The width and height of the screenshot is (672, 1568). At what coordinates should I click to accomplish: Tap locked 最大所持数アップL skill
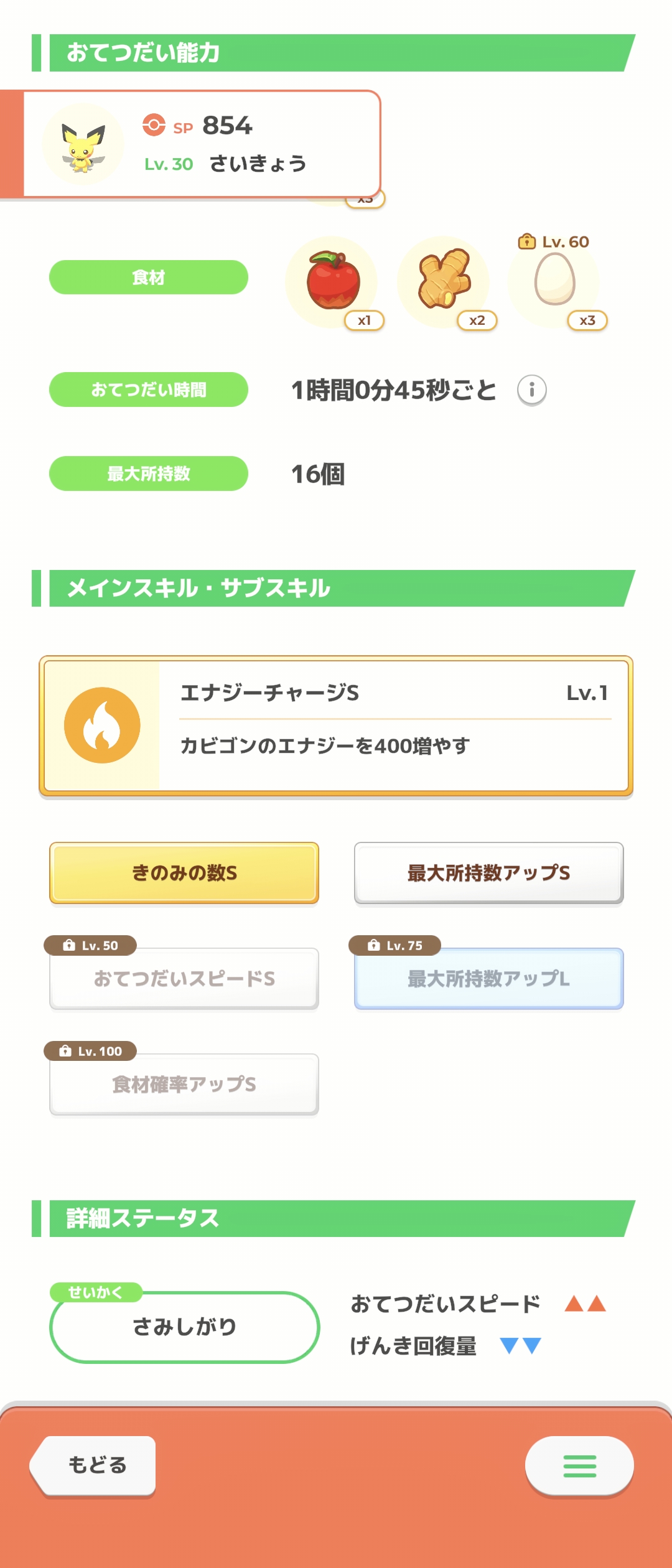488,979
